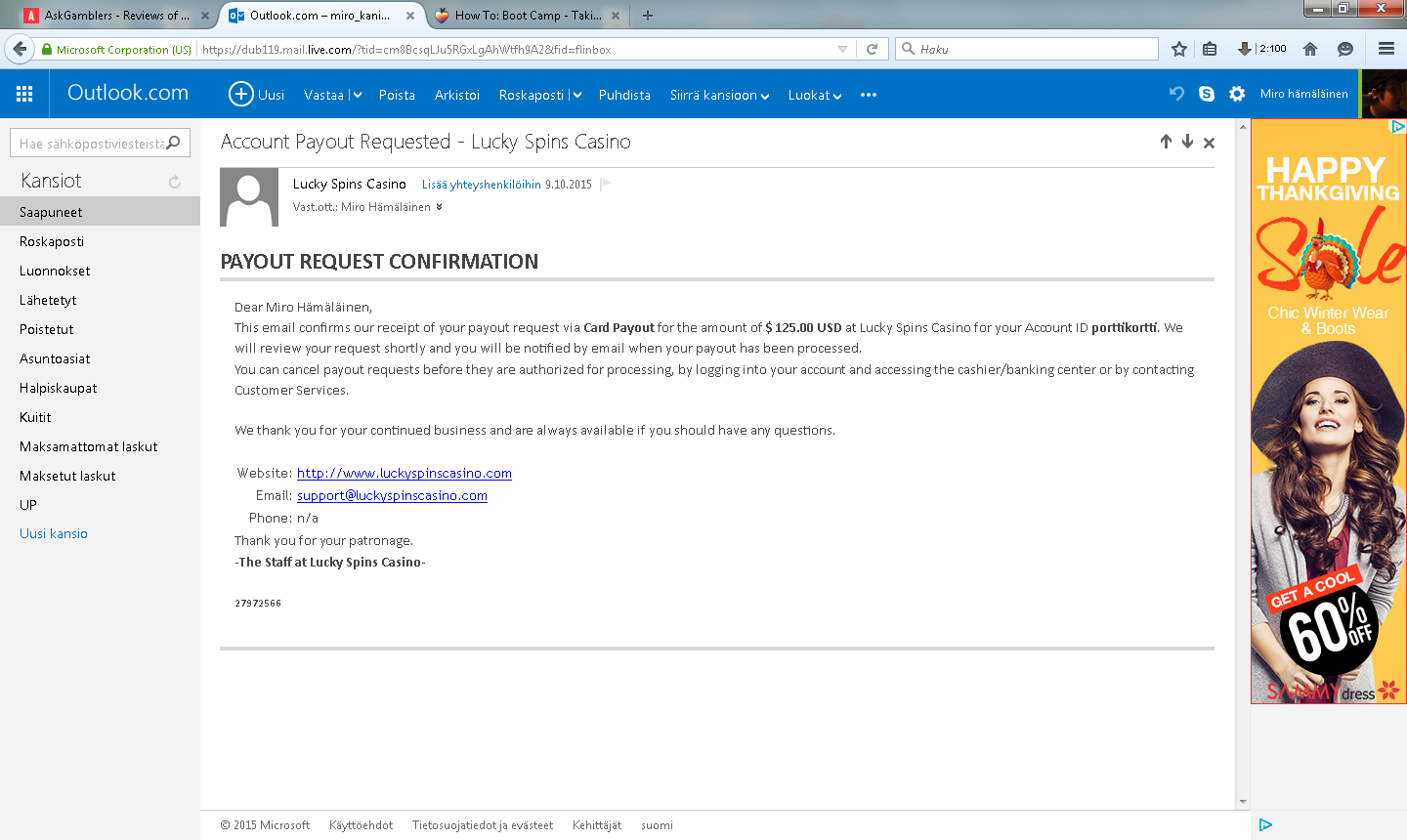This screenshot has width=1407, height=840.
Task: Click Puhdista in toolbar
Action: (624, 95)
